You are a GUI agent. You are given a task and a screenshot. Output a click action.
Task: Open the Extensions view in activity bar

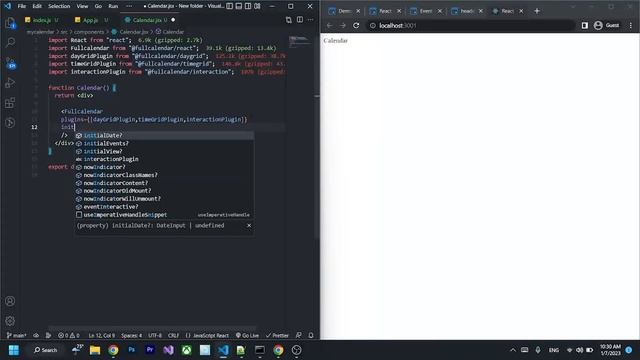click(x=10, y=103)
